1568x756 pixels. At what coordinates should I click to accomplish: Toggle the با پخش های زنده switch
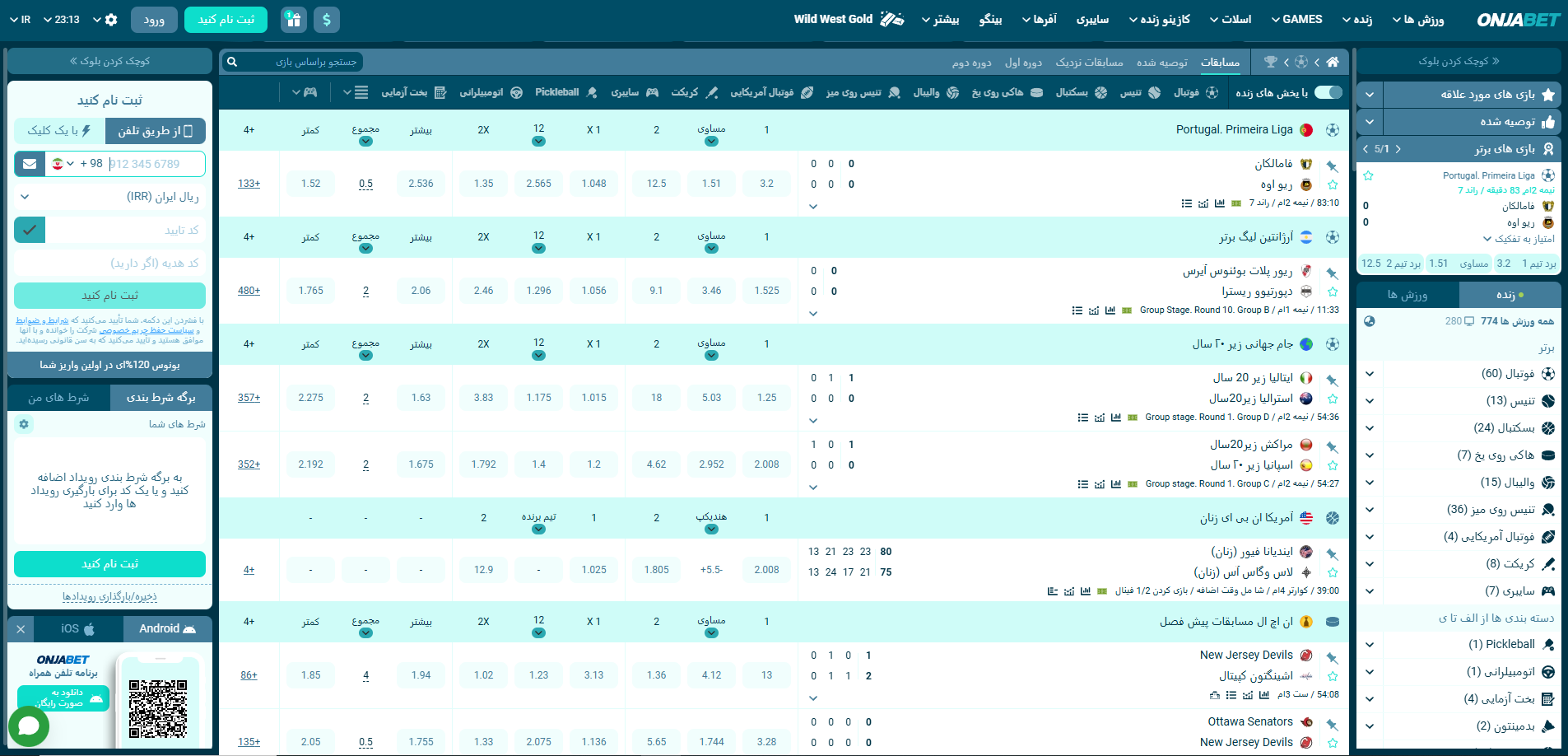tap(1328, 92)
